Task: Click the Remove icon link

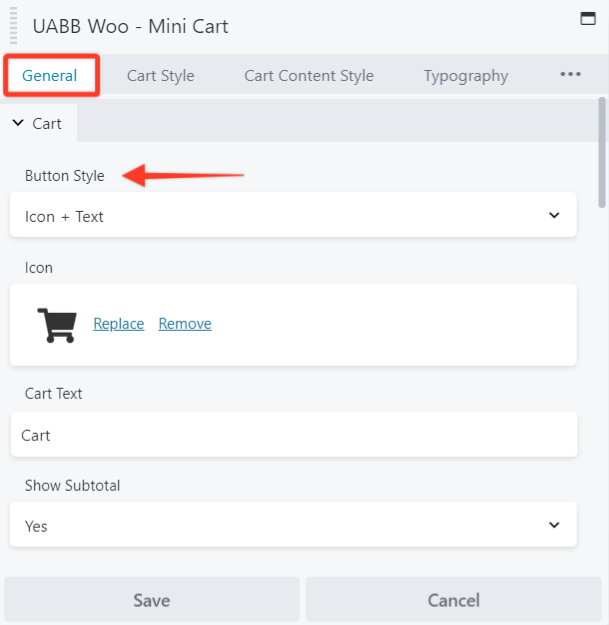Action: (x=185, y=324)
